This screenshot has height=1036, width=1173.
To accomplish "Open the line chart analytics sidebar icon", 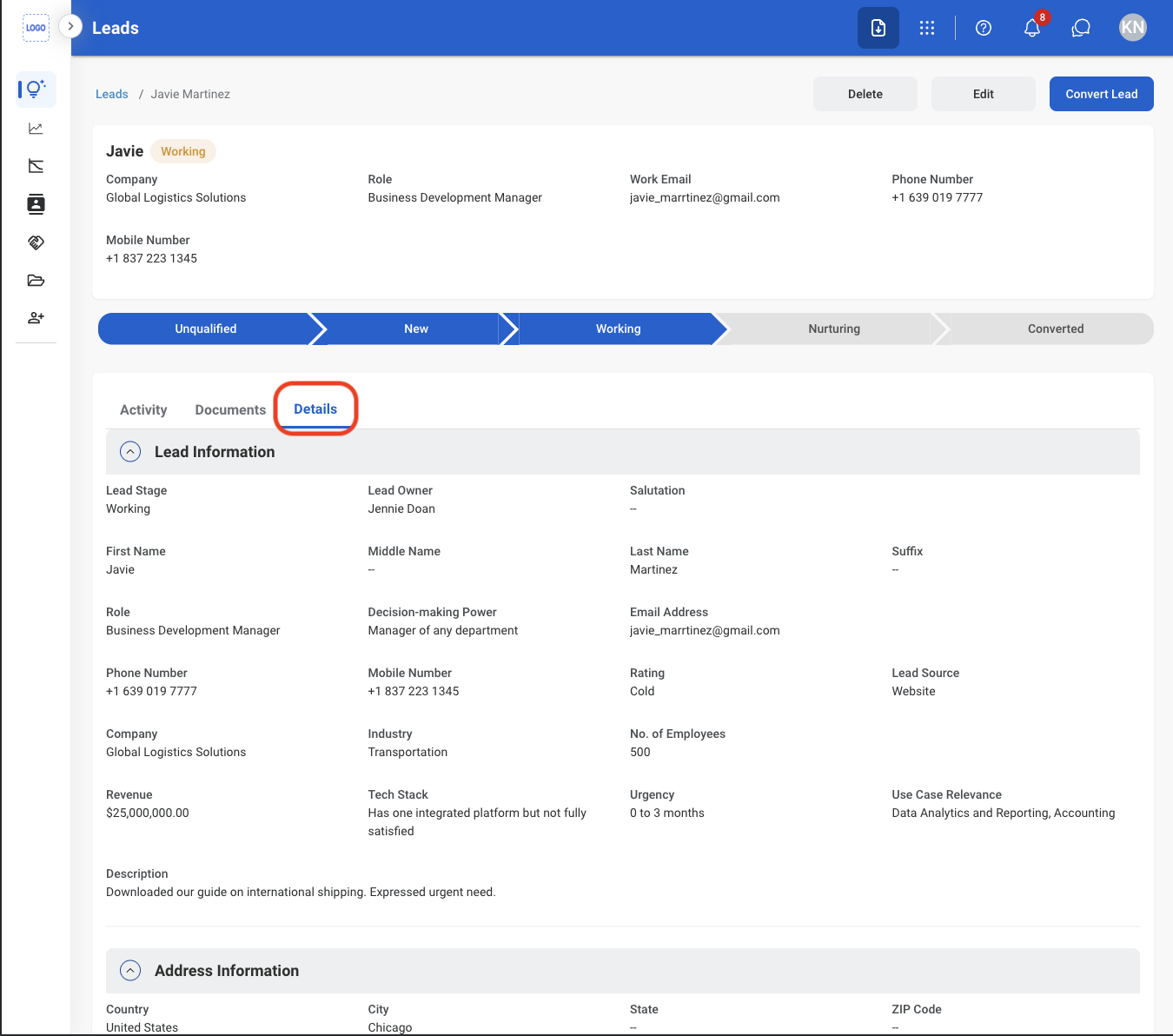I will pos(36,129).
